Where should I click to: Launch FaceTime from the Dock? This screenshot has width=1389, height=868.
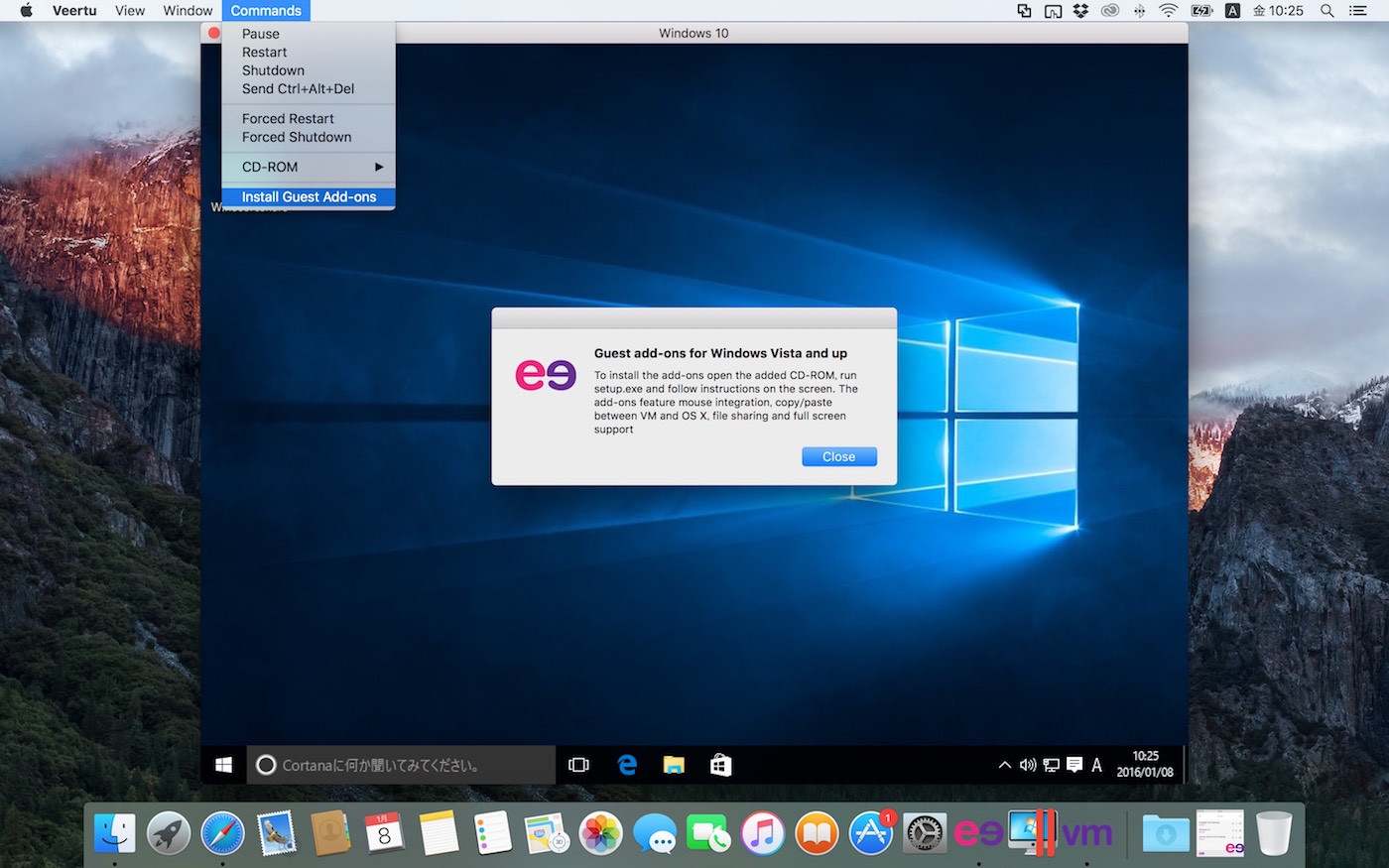coord(708,833)
